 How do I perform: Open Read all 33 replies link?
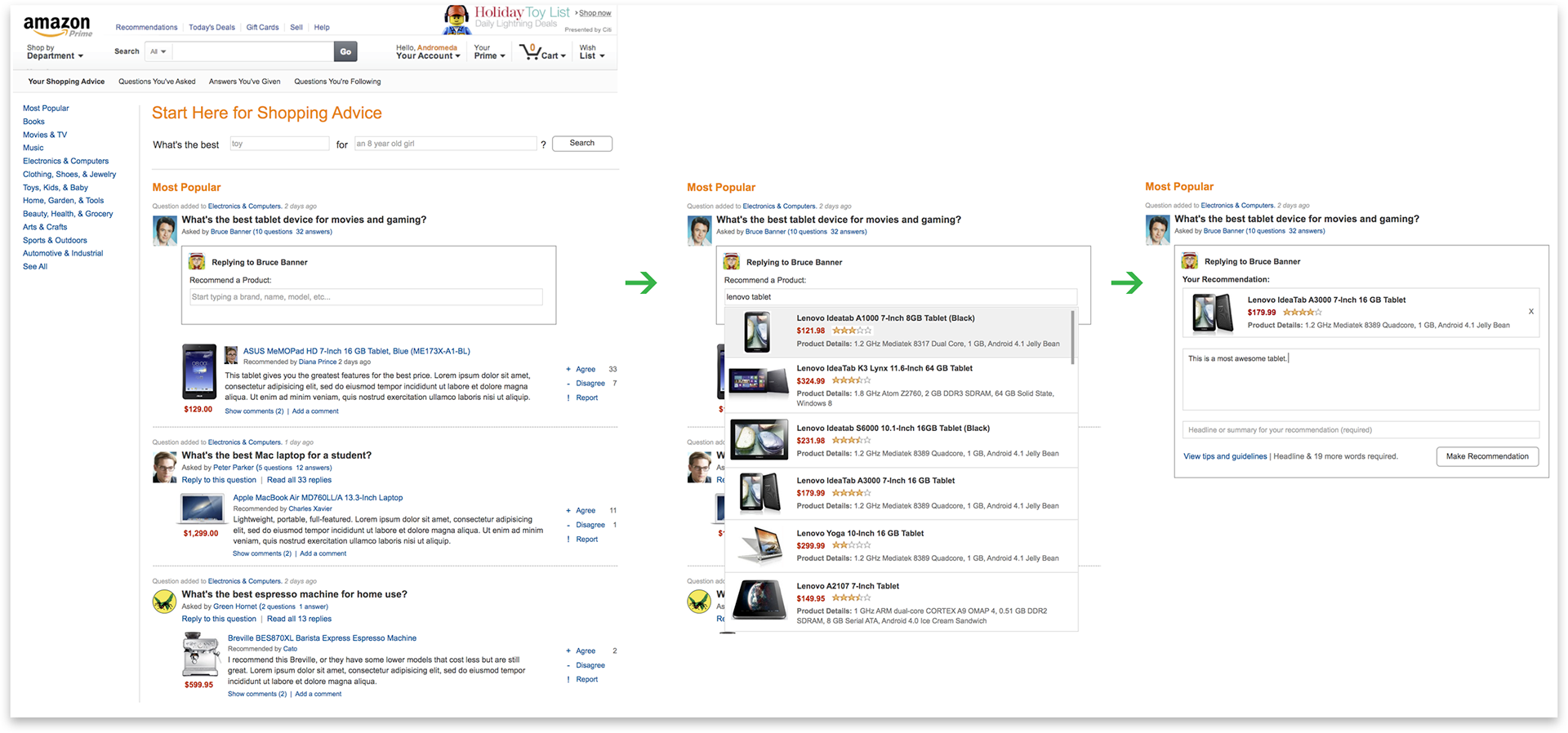click(299, 480)
